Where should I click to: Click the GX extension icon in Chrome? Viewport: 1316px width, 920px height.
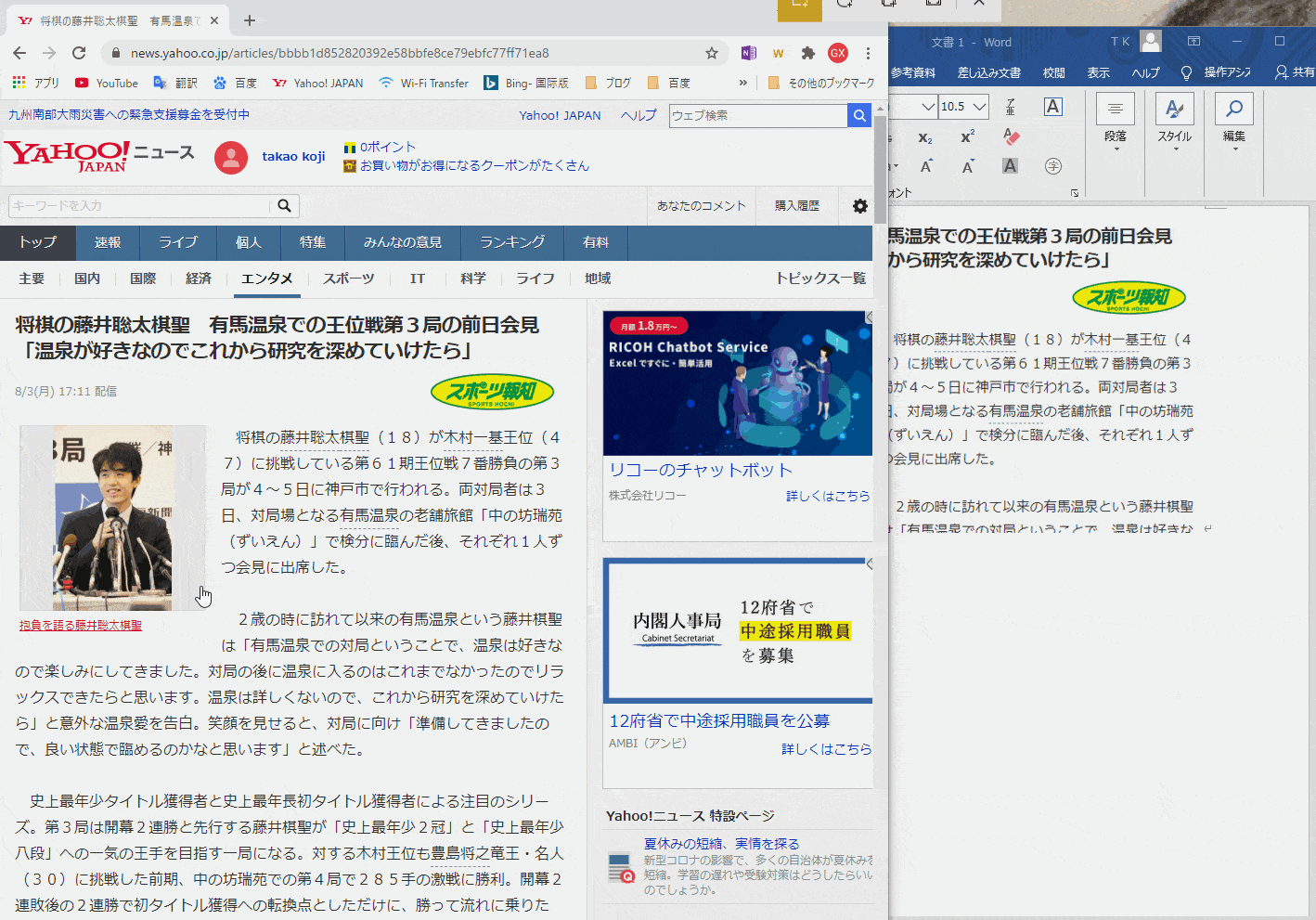(x=838, y=53)
